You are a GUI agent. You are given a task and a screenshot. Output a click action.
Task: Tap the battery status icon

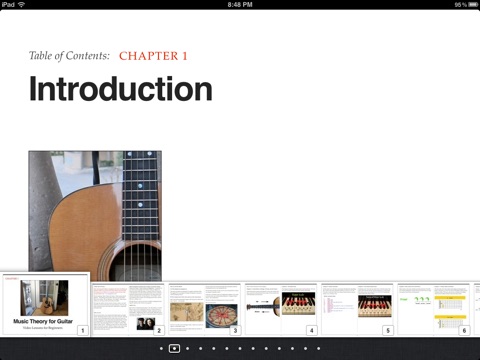(x=473, y=5)
